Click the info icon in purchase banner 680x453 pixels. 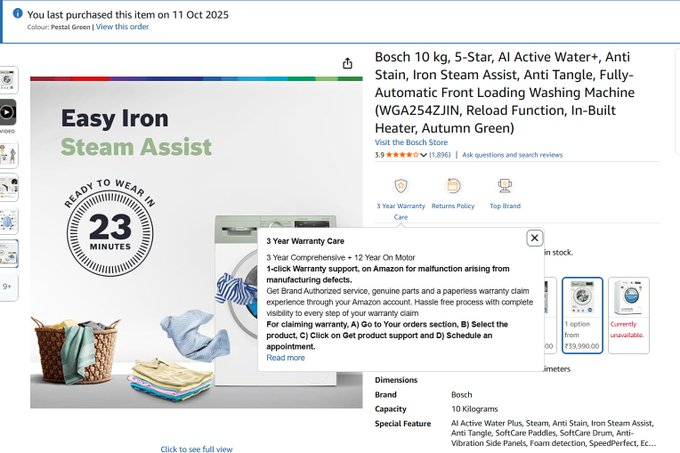(x=17, y=13)
